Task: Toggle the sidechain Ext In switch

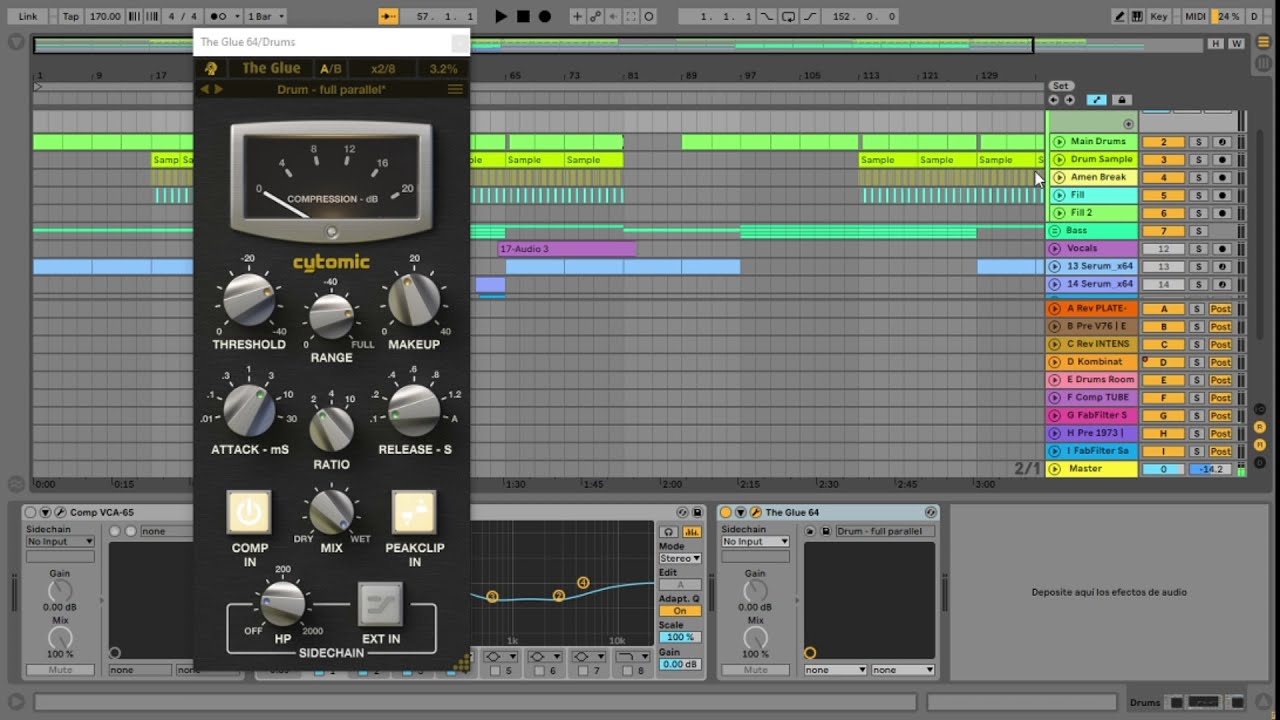Action: [381, 605]
